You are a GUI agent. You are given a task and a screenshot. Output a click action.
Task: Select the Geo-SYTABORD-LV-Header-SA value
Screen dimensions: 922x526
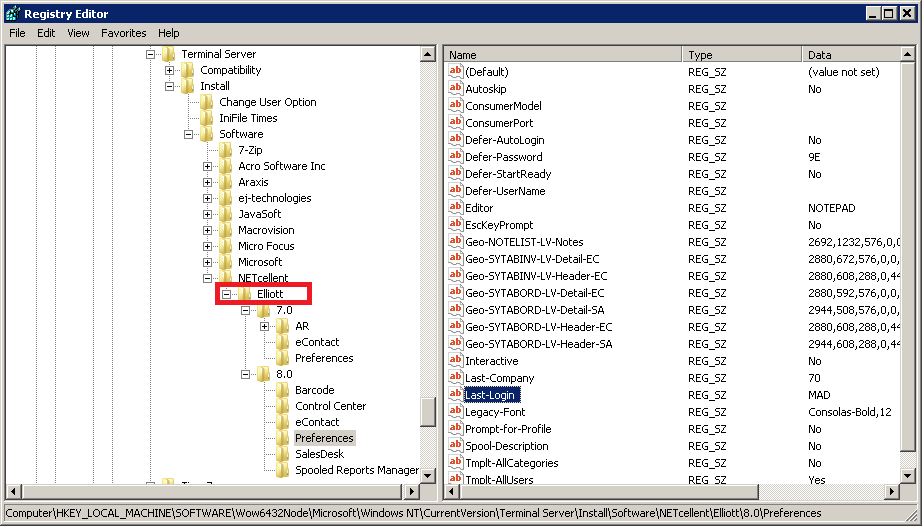click(x=539, y=344)
